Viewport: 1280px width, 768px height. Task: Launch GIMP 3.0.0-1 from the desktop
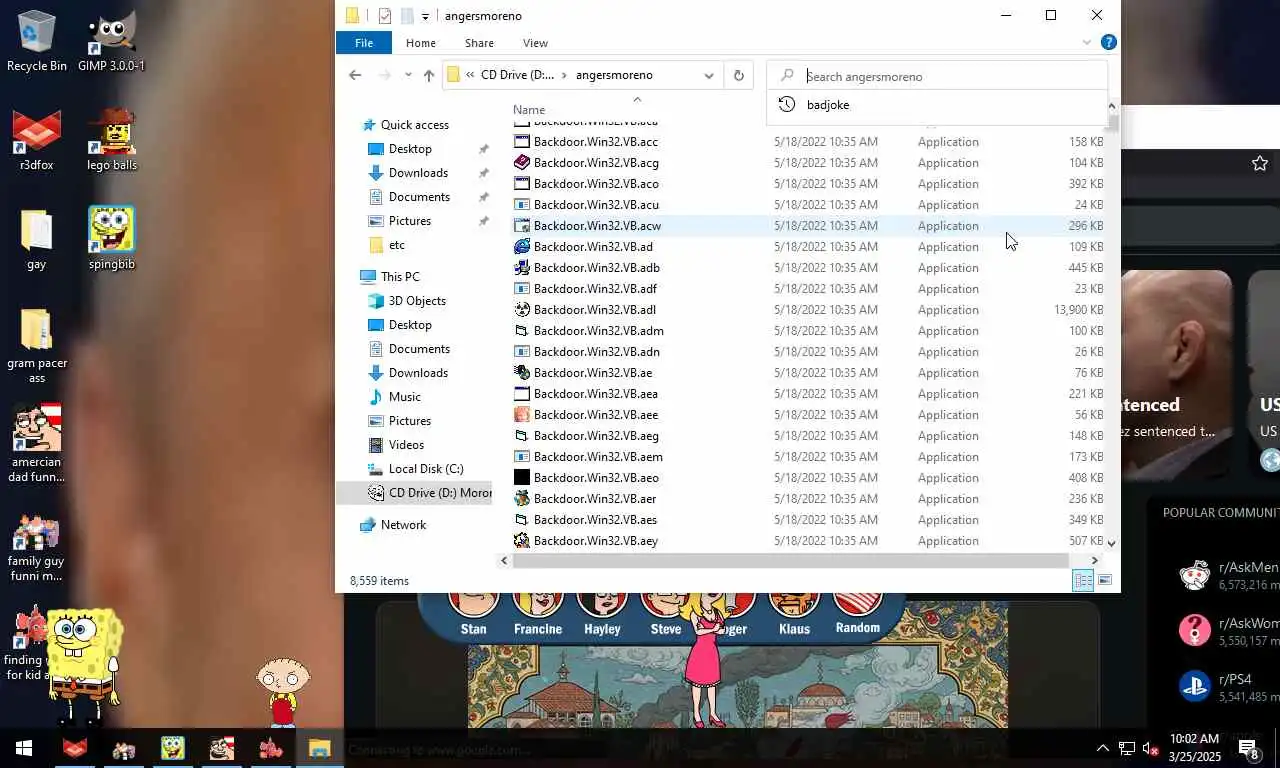coord(111,40)
